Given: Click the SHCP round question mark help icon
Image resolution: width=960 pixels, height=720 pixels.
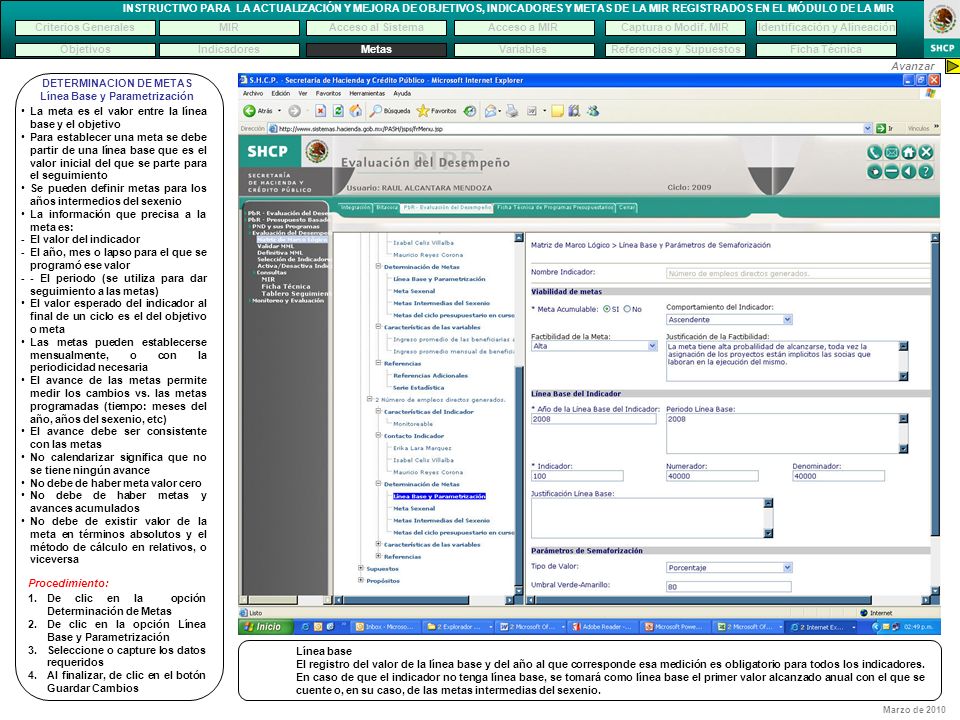Looking at the screenshot, I should point(926,172).
